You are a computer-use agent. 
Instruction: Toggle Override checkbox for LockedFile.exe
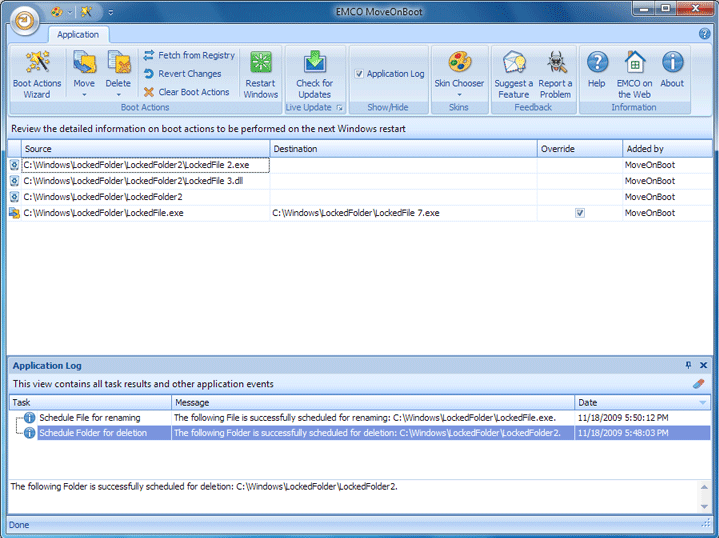pos(580,213)
